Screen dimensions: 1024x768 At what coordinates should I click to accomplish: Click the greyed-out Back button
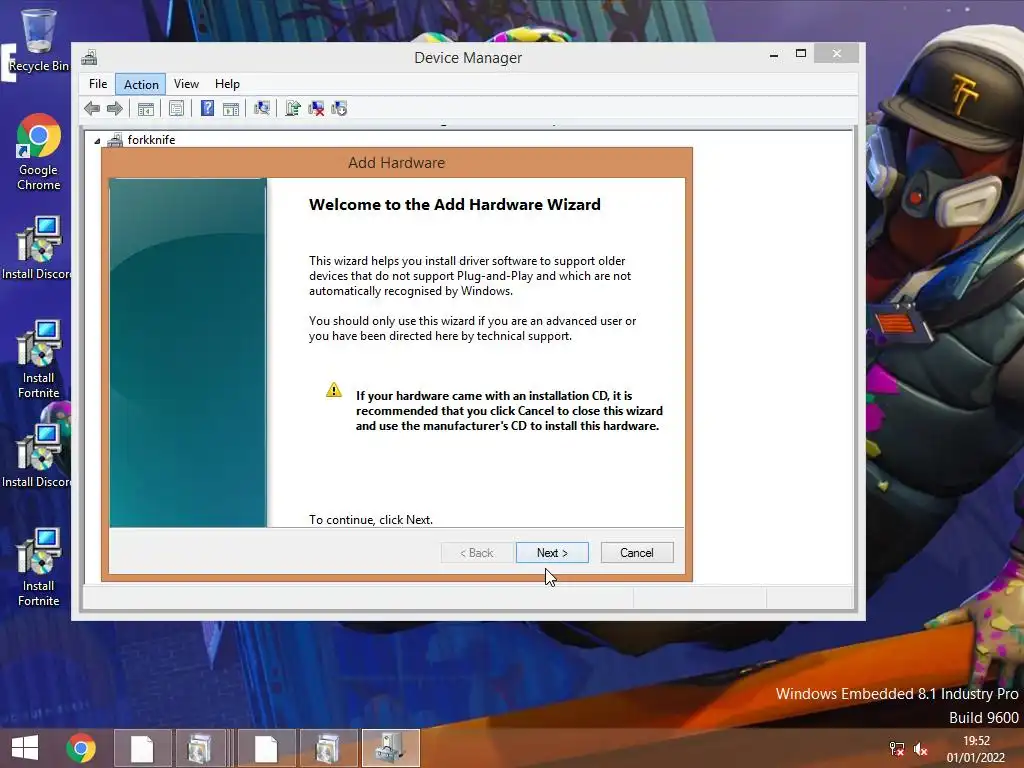pos(477,552)
